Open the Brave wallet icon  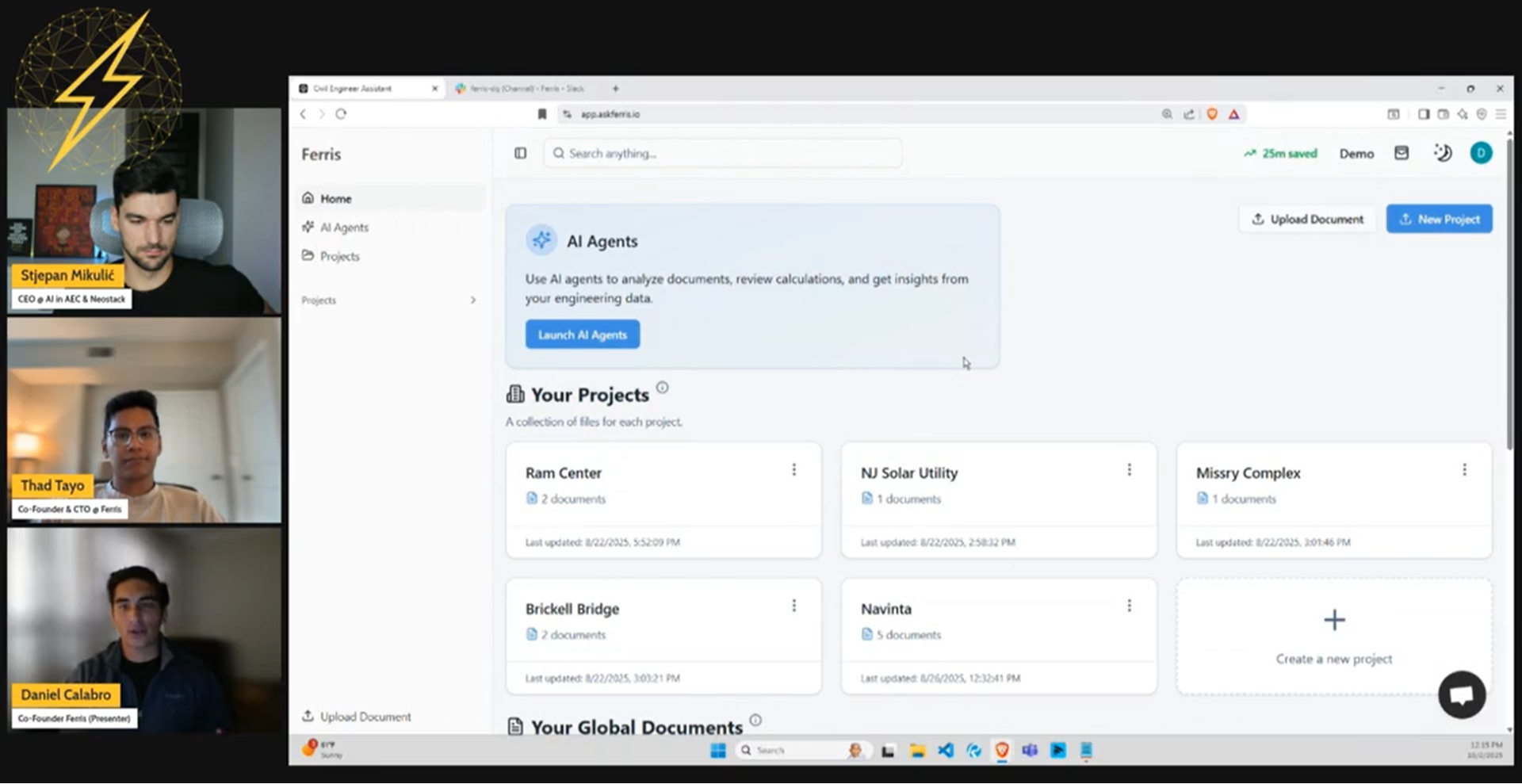point(1444,114)
